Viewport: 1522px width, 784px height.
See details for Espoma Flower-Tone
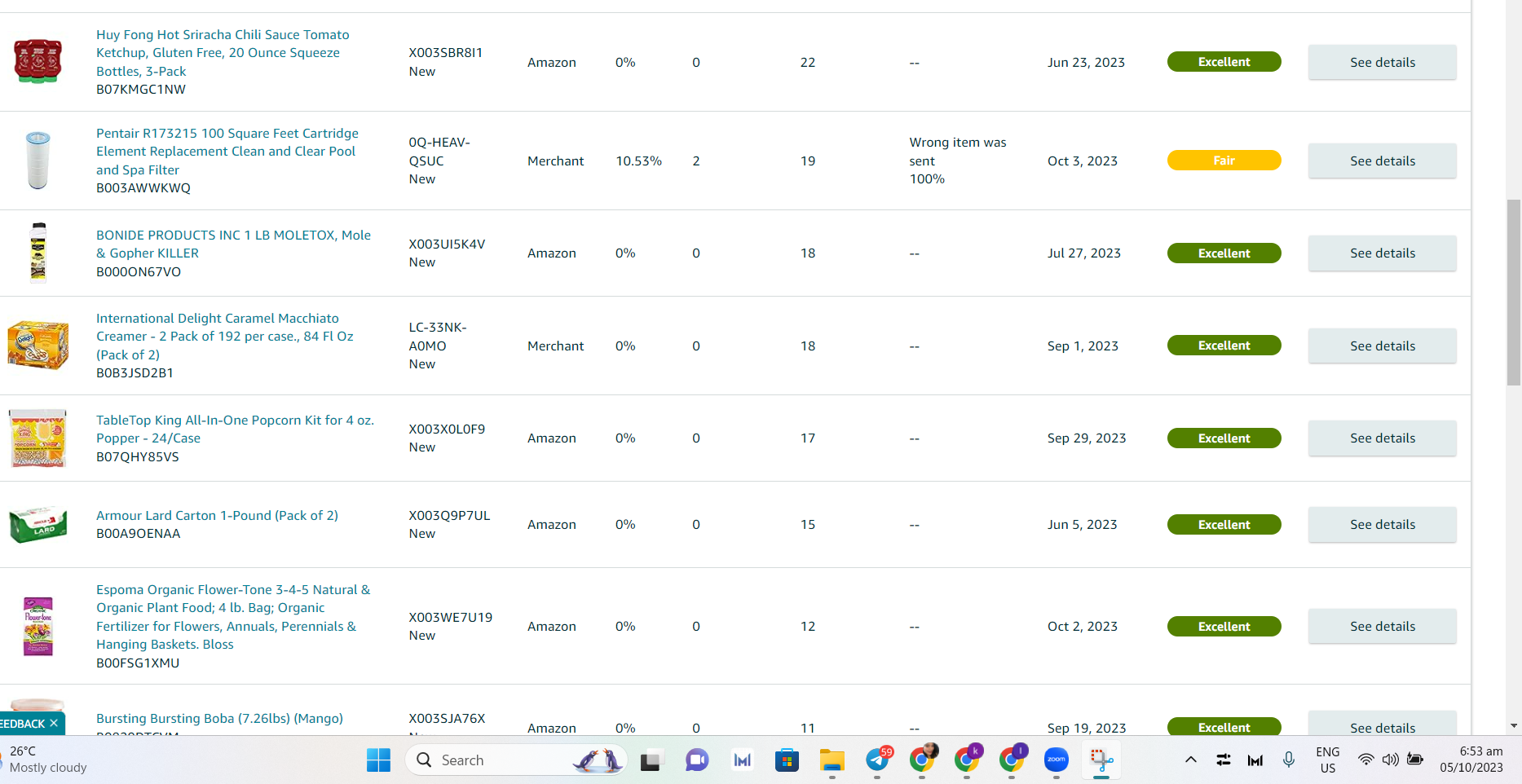click(1382, 626)
